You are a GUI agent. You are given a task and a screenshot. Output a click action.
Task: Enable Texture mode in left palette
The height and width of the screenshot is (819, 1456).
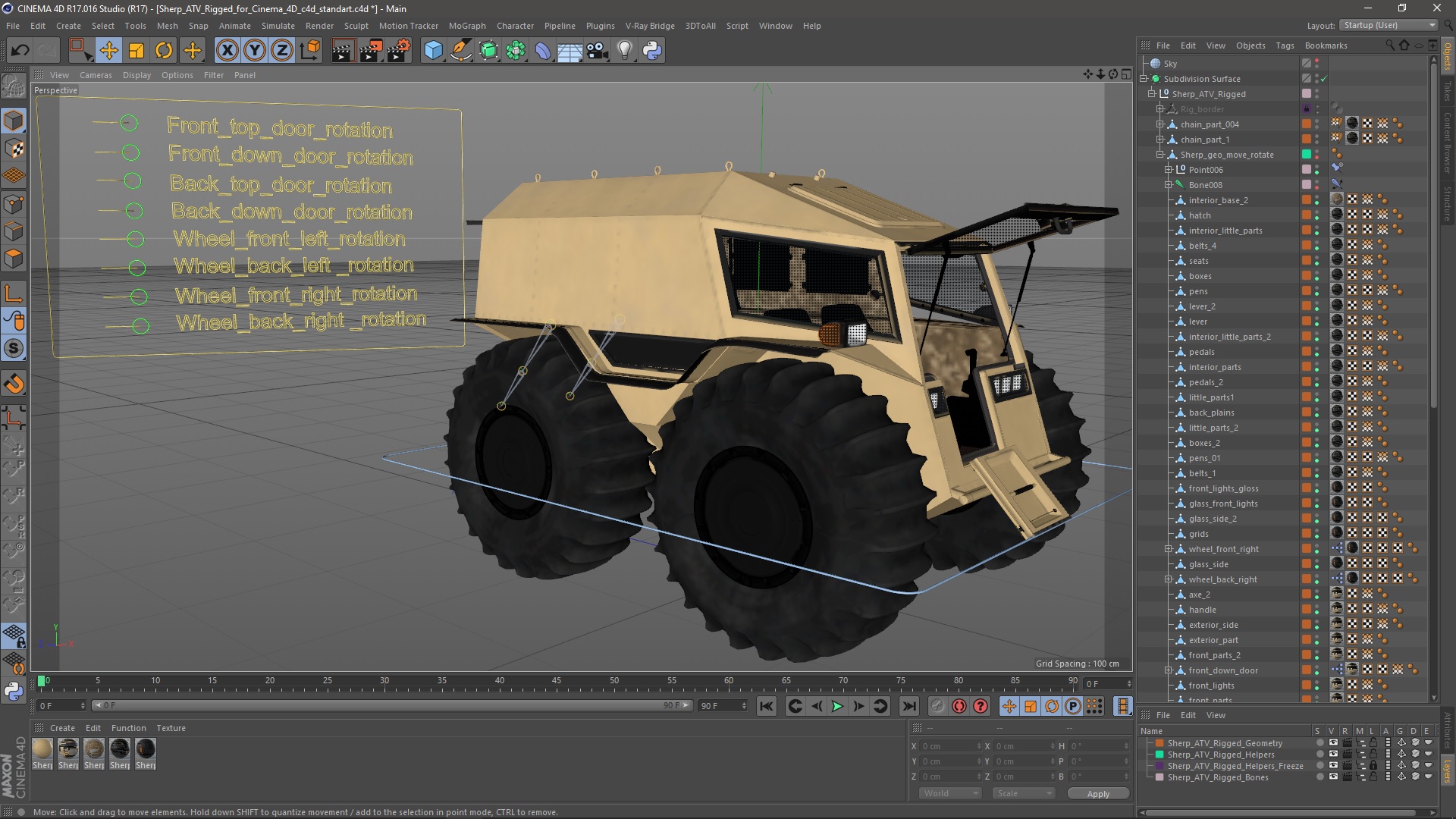[14, 149]
